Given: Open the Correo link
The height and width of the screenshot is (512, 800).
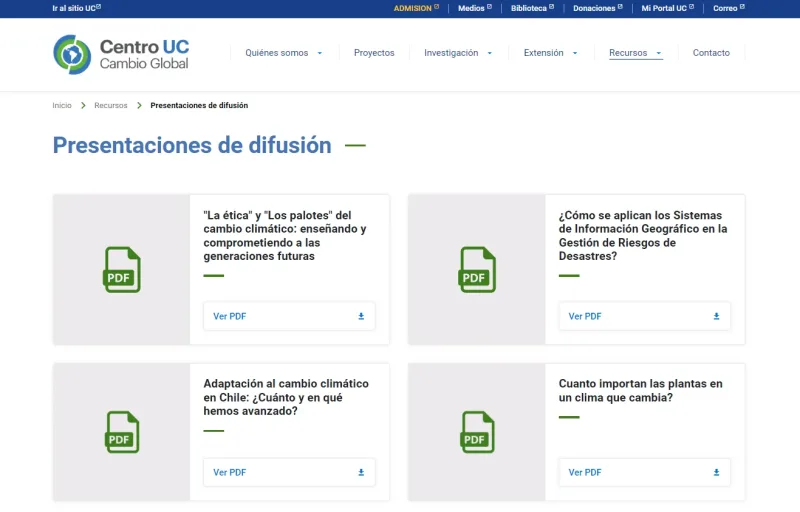Looking at the screenshot, I should coord(725,8).
